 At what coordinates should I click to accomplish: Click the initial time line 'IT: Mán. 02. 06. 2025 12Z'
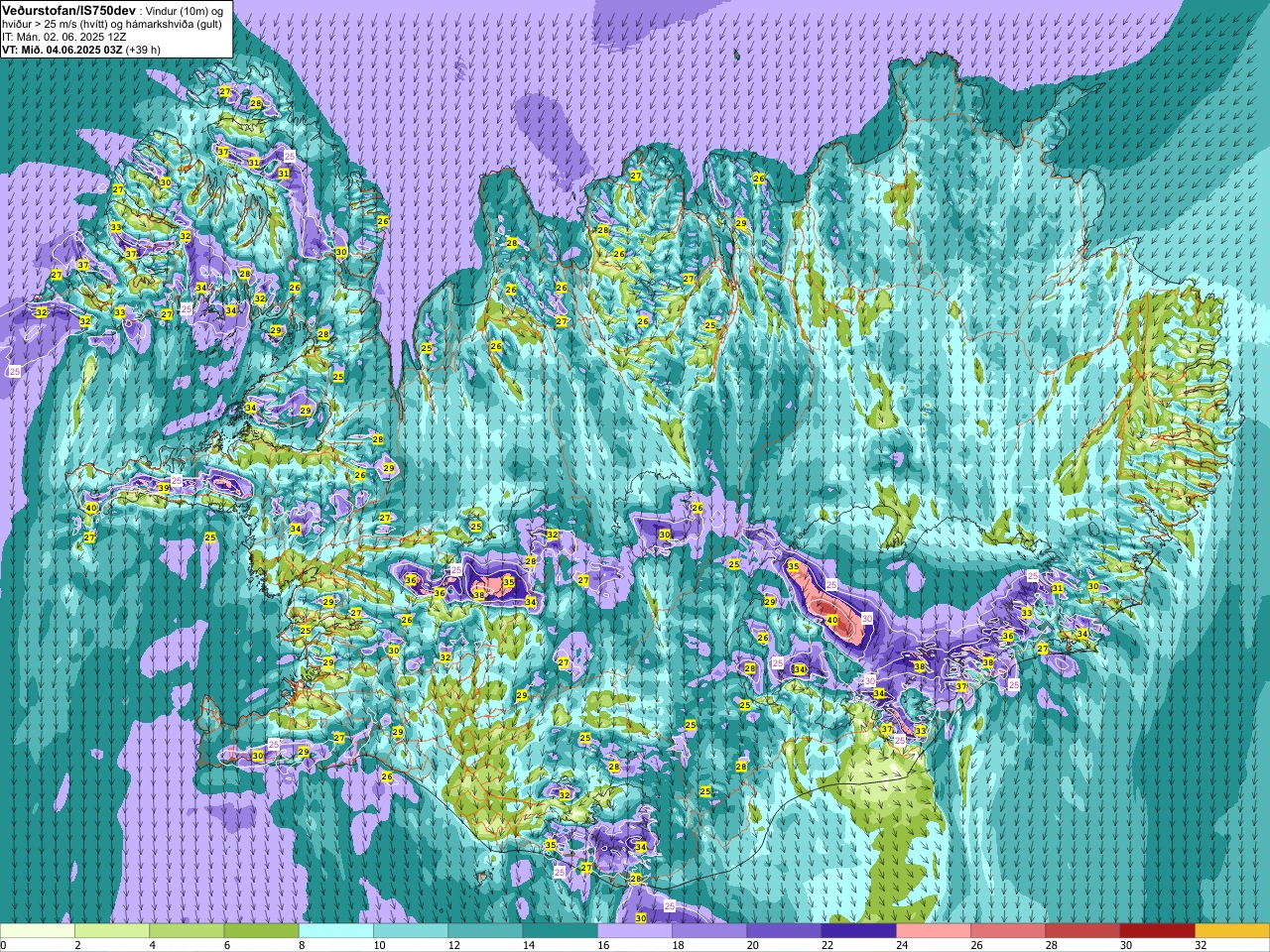pos(64,37)
